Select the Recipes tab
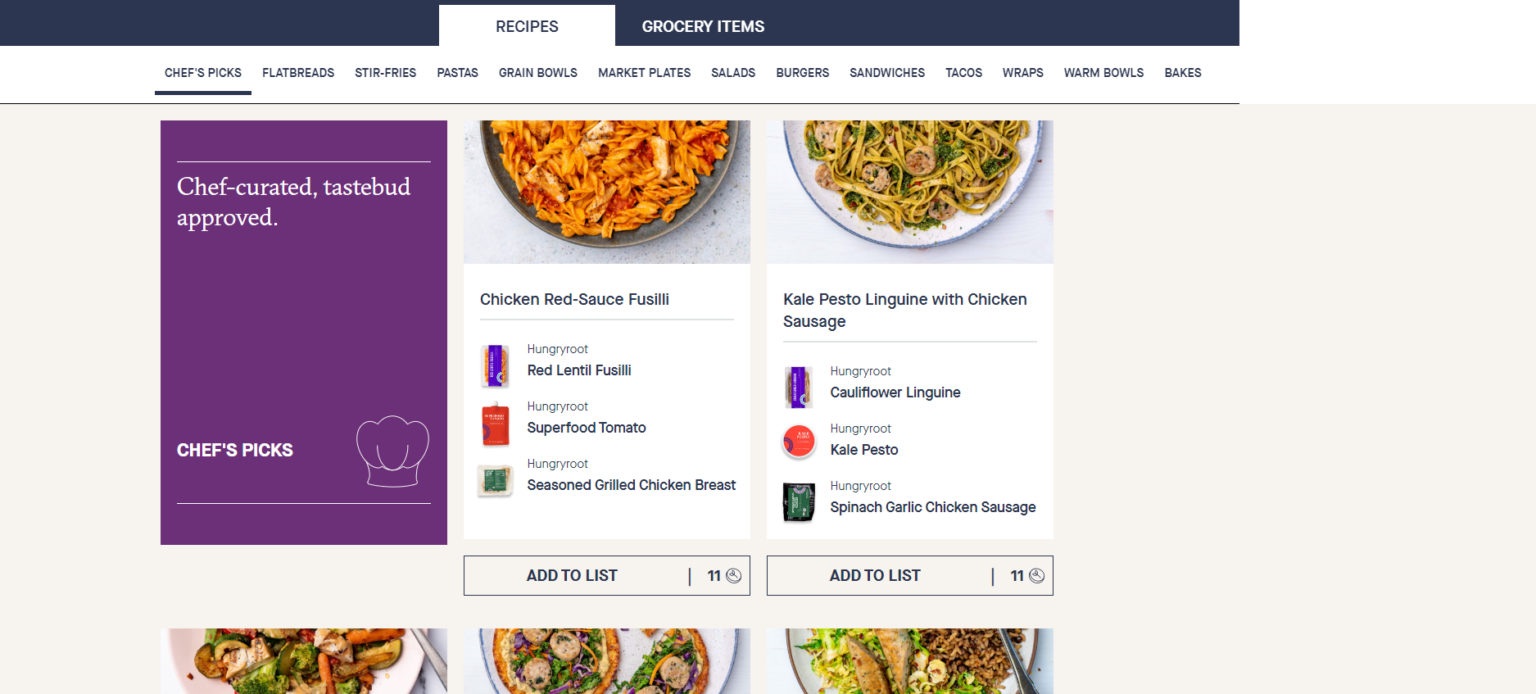The image size is (1536, 694). pos(527,27)
